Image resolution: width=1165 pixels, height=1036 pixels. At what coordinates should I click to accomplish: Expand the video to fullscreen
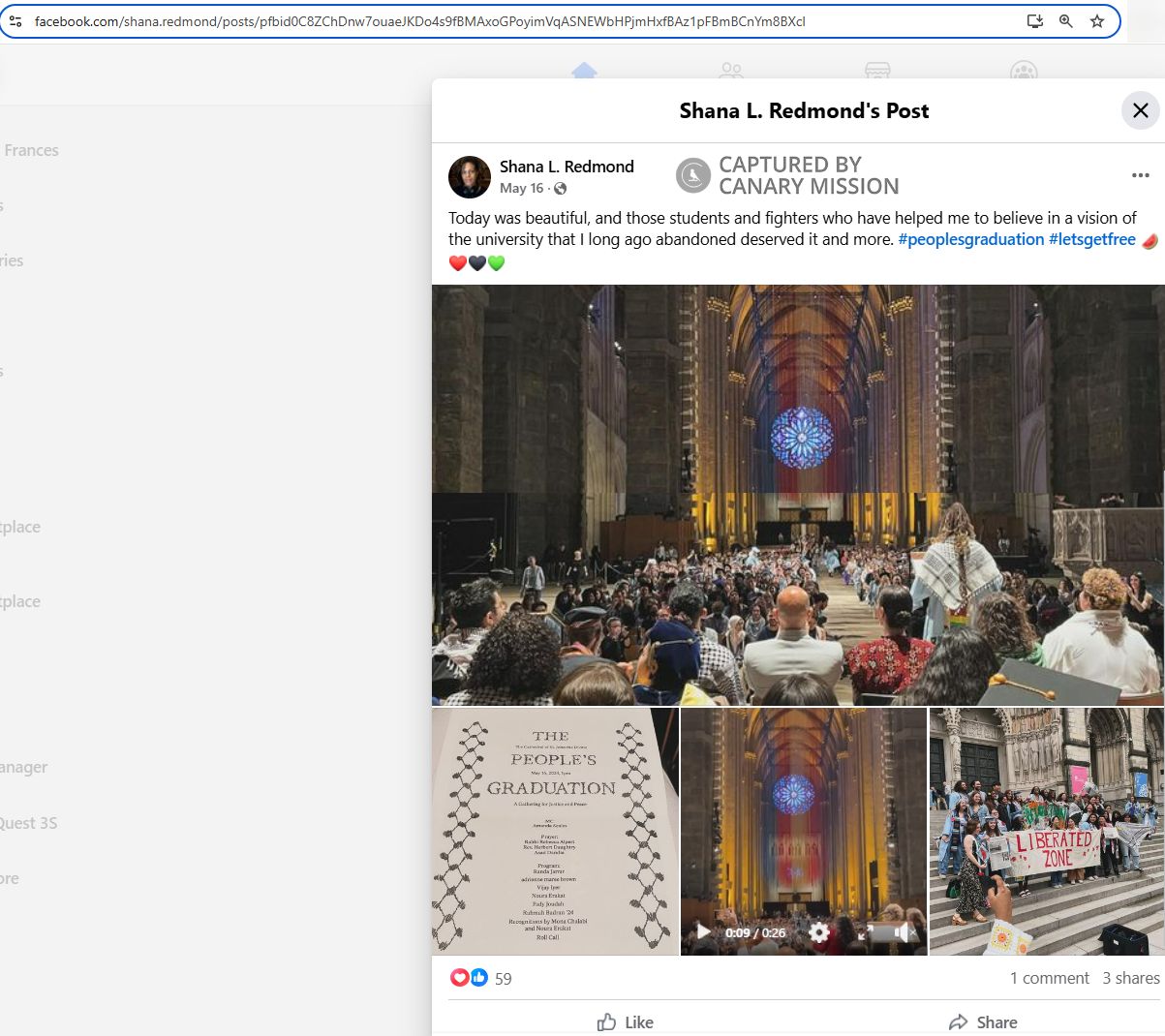click(x=865, y=932)
